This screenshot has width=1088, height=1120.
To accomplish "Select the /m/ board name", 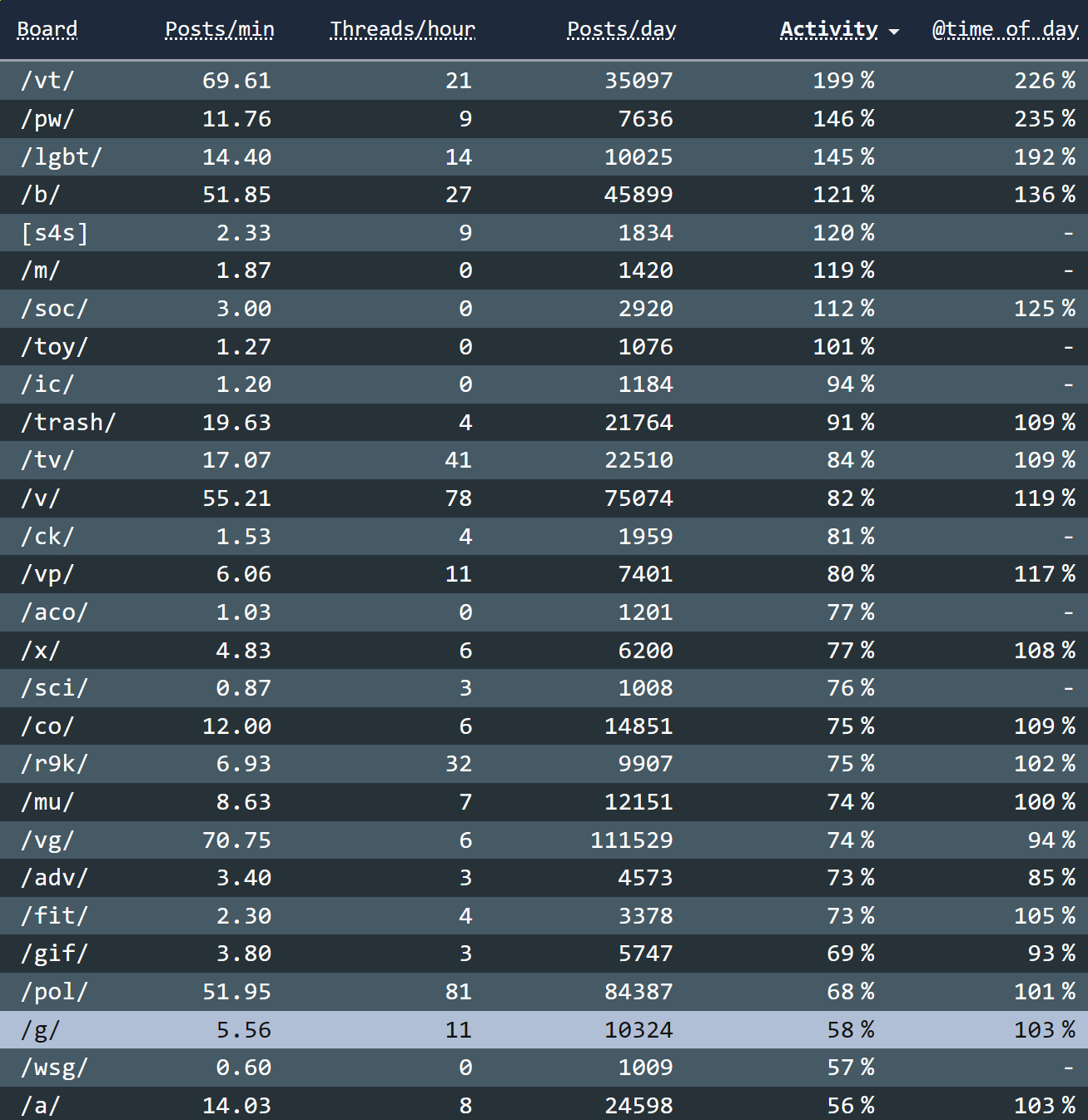I will (x=41, y=270).
